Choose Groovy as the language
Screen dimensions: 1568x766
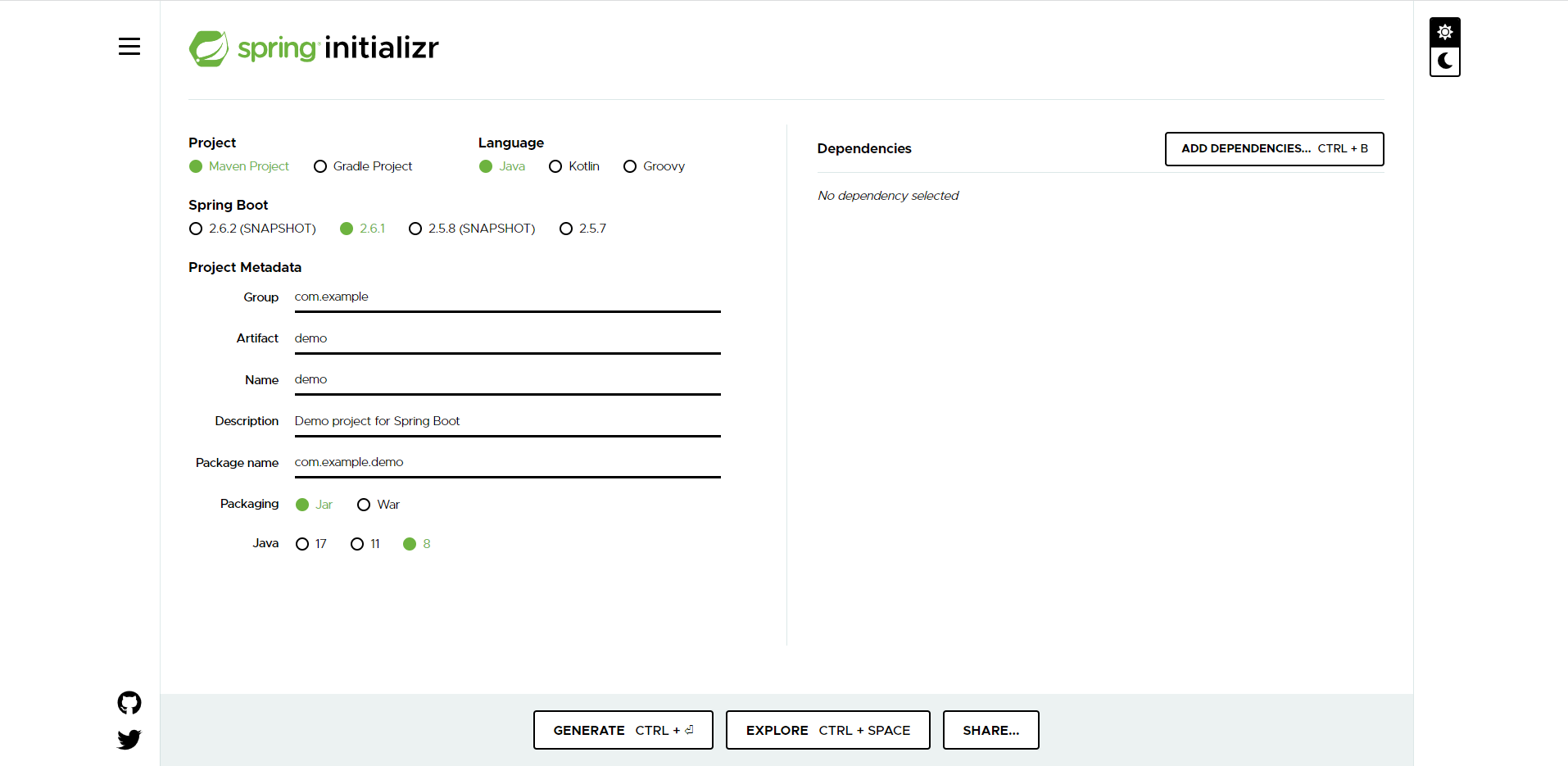[x=654, y=166]
